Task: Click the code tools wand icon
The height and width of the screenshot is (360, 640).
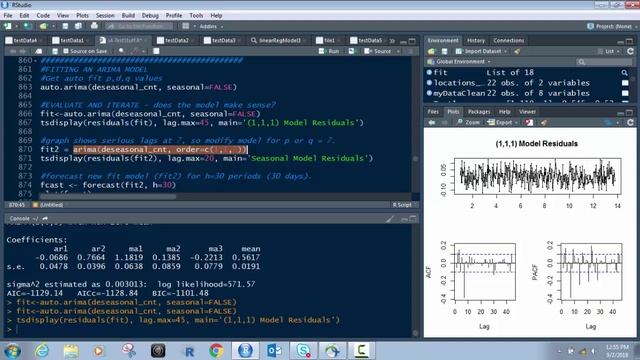Action: [x=135, y=51]
